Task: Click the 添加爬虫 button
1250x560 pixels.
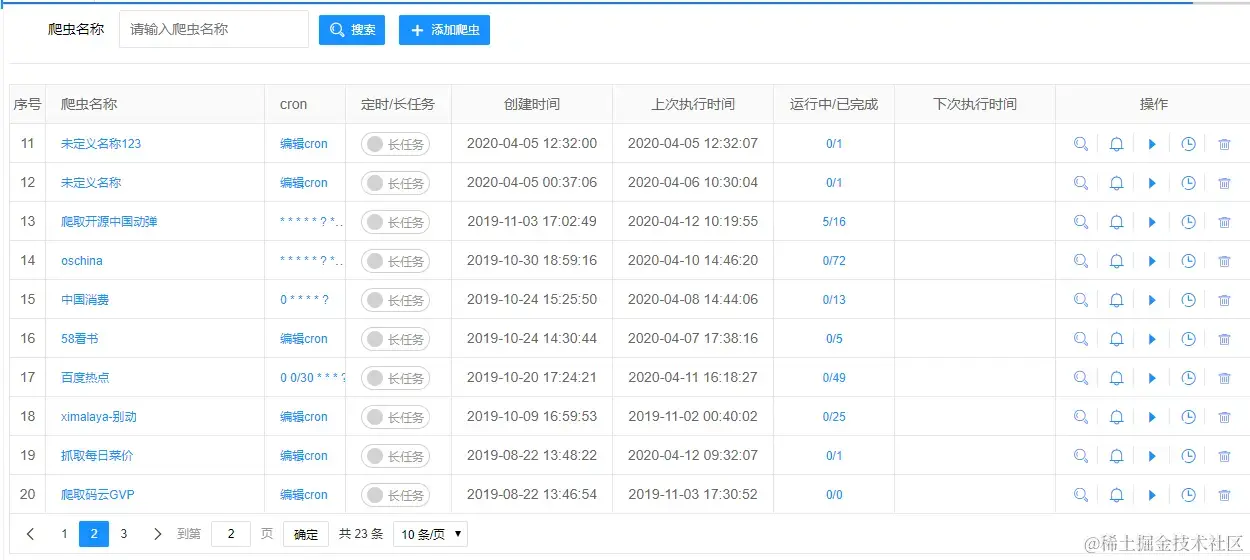Action: [444, 30]
